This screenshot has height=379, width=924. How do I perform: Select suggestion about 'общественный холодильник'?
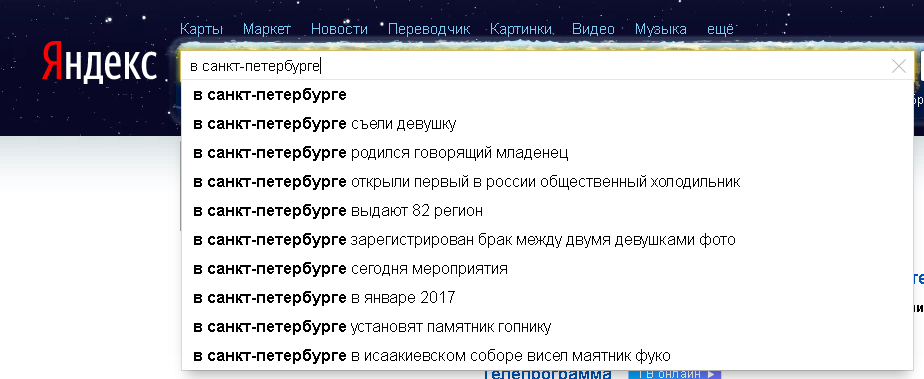[547, 182]
